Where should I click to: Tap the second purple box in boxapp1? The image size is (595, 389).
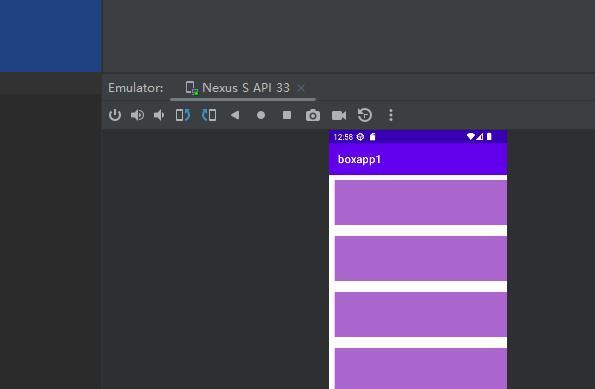tap(421, 258)
